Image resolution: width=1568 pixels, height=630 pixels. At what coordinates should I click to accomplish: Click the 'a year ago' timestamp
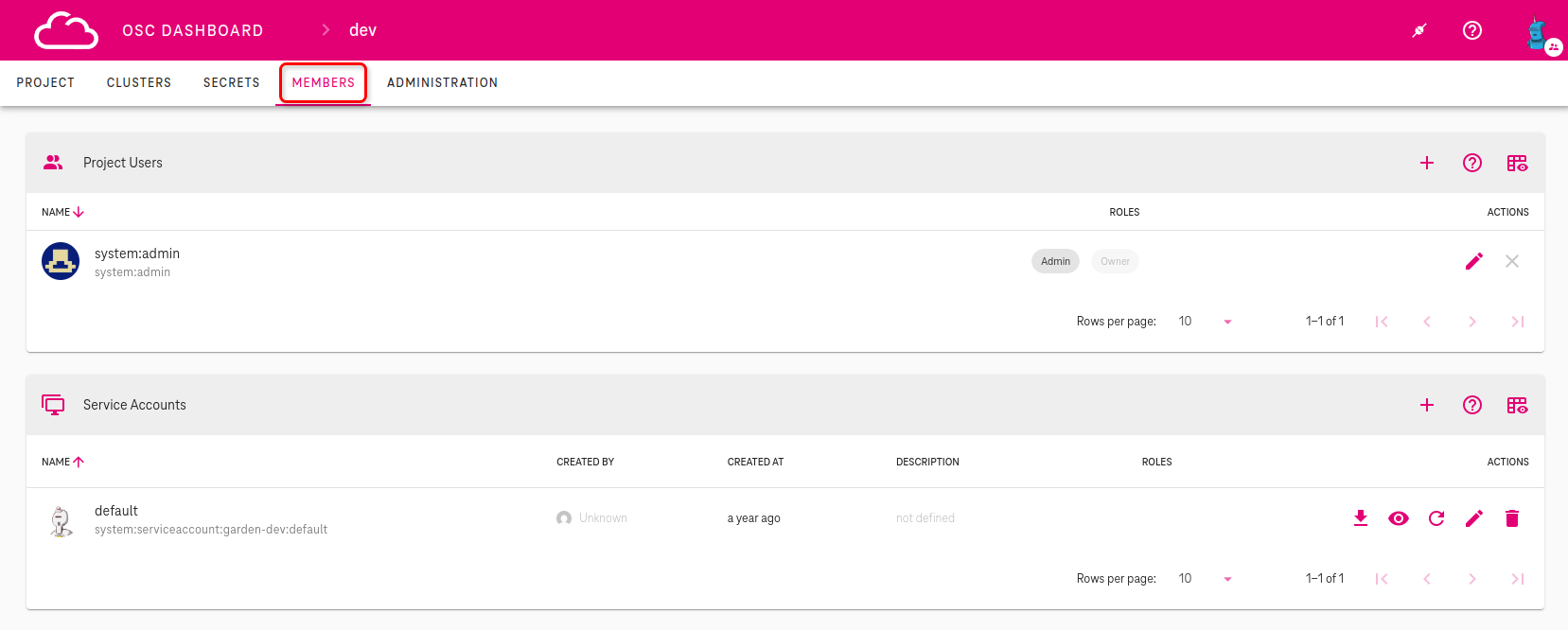pyautogui.click(x=754, y=518)
